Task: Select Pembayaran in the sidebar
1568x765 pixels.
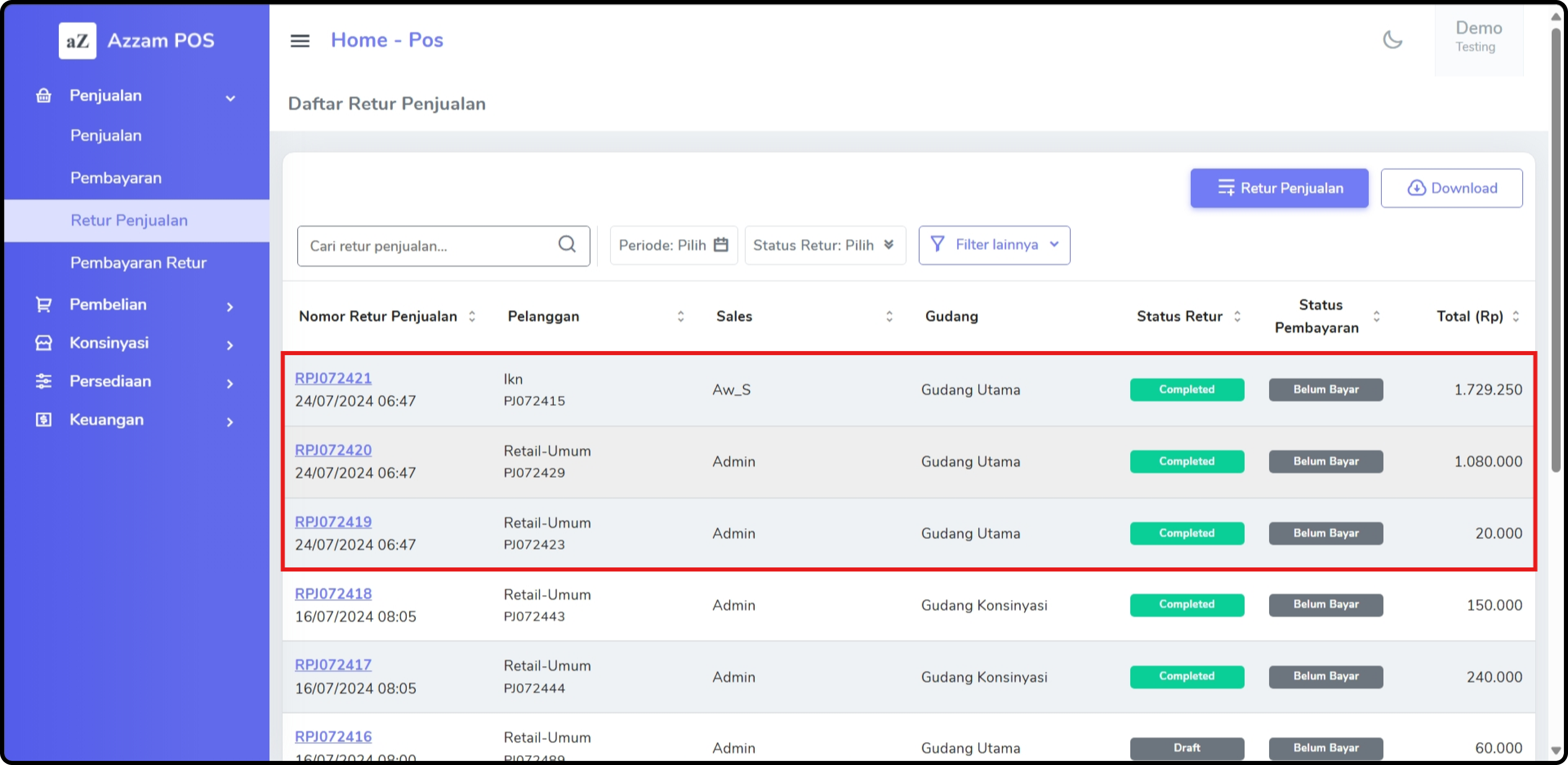Action: (x=116, y=178)
